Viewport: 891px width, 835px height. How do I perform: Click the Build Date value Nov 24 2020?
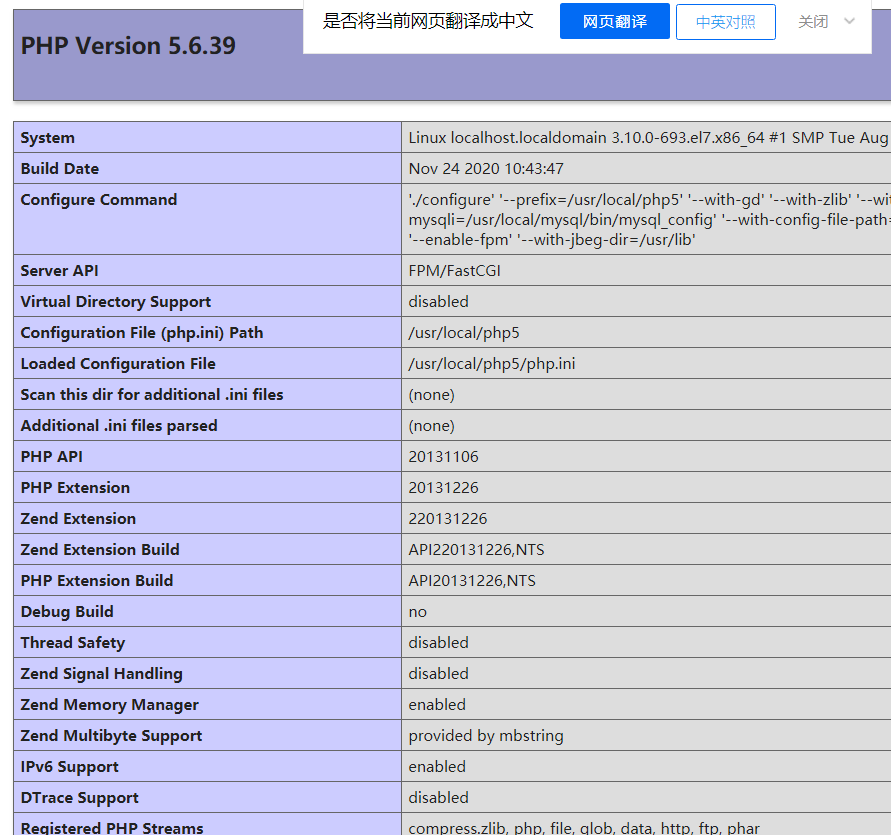click(485, 169)
